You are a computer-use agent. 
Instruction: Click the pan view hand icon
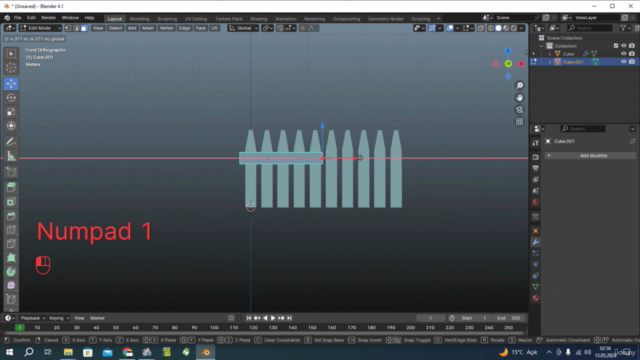coord(519,98)
